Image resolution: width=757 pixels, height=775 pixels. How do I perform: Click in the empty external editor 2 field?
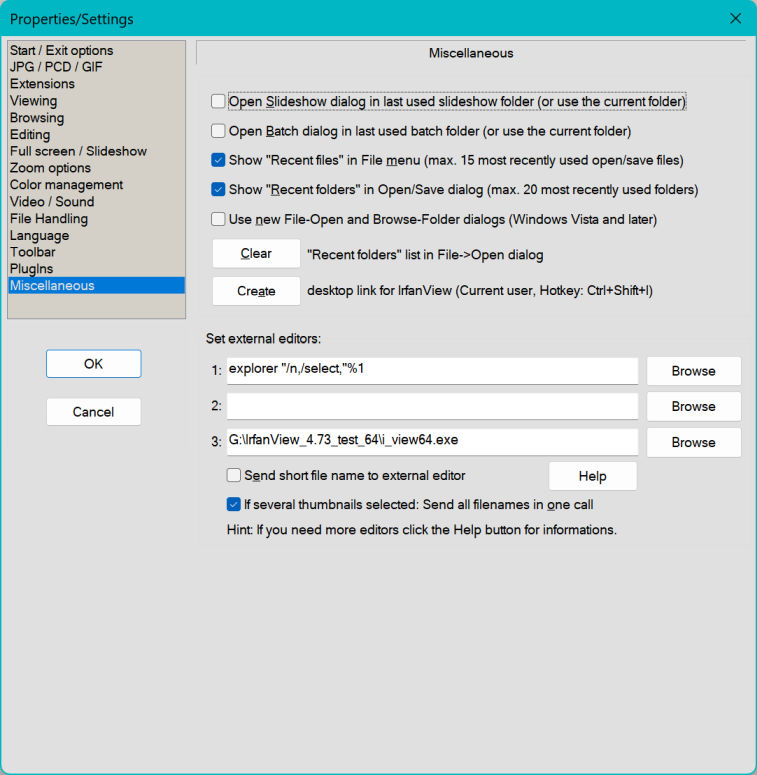[432, 407]
